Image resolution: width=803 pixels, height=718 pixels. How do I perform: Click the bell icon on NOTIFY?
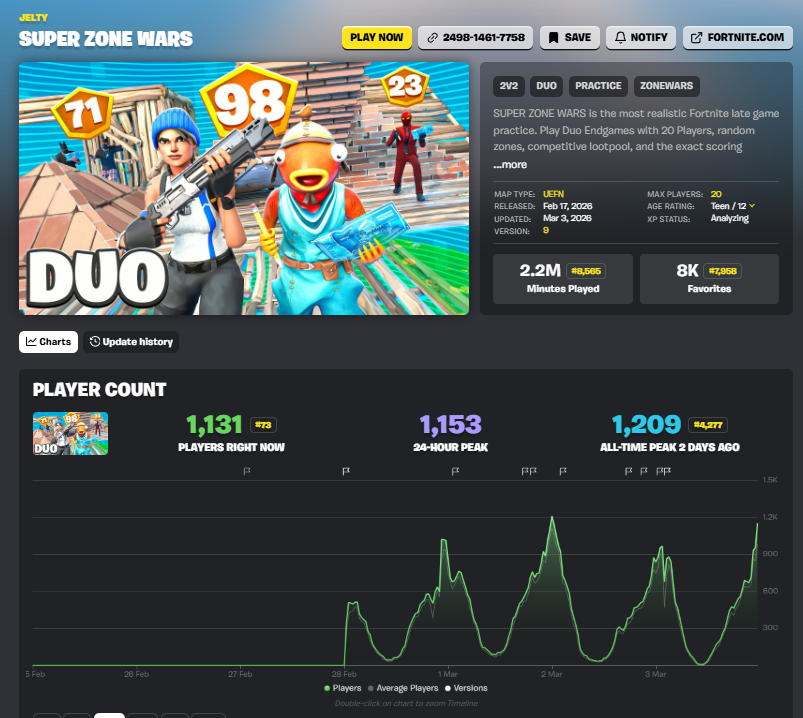[620, 37]
